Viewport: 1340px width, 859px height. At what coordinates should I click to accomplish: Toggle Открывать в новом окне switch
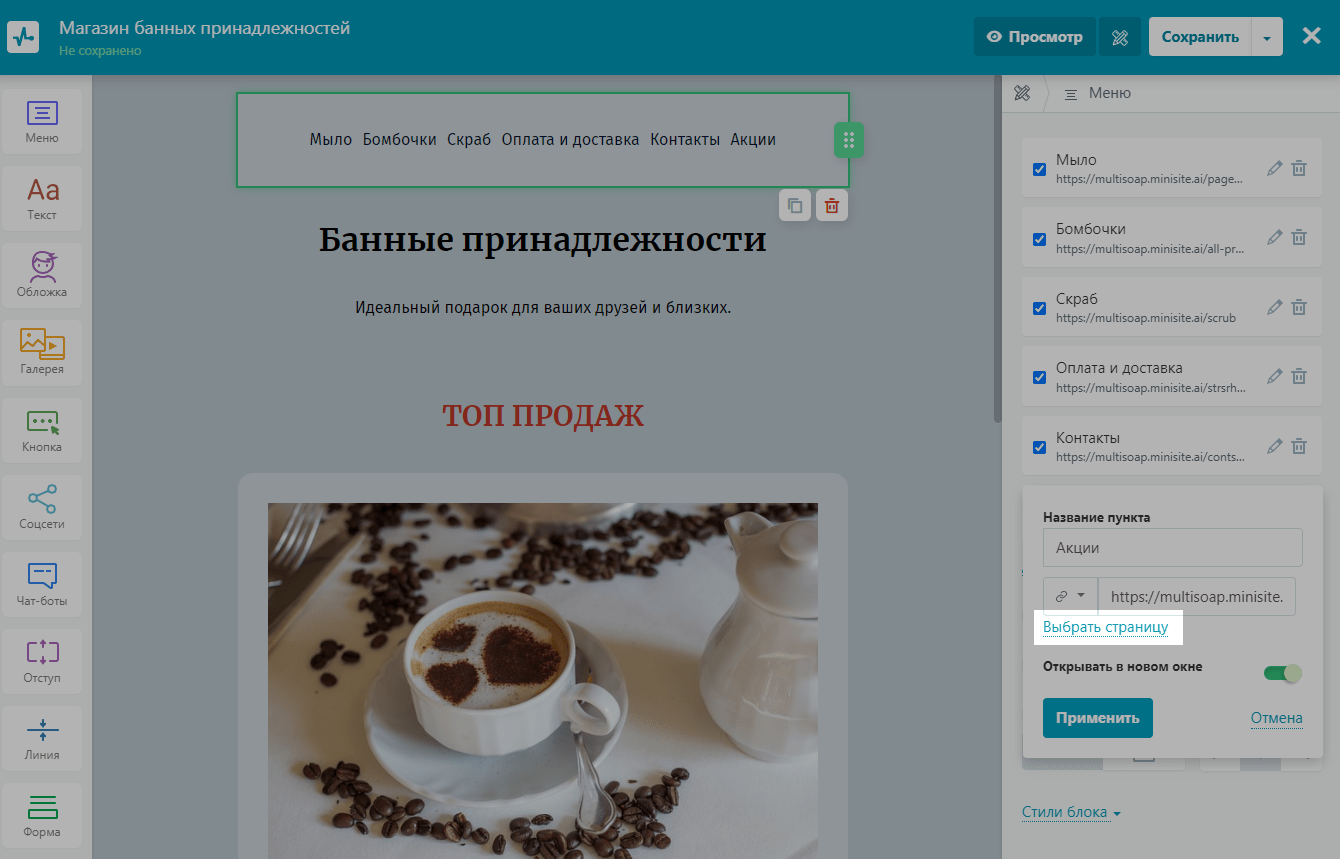click(x=1283, y=673)
